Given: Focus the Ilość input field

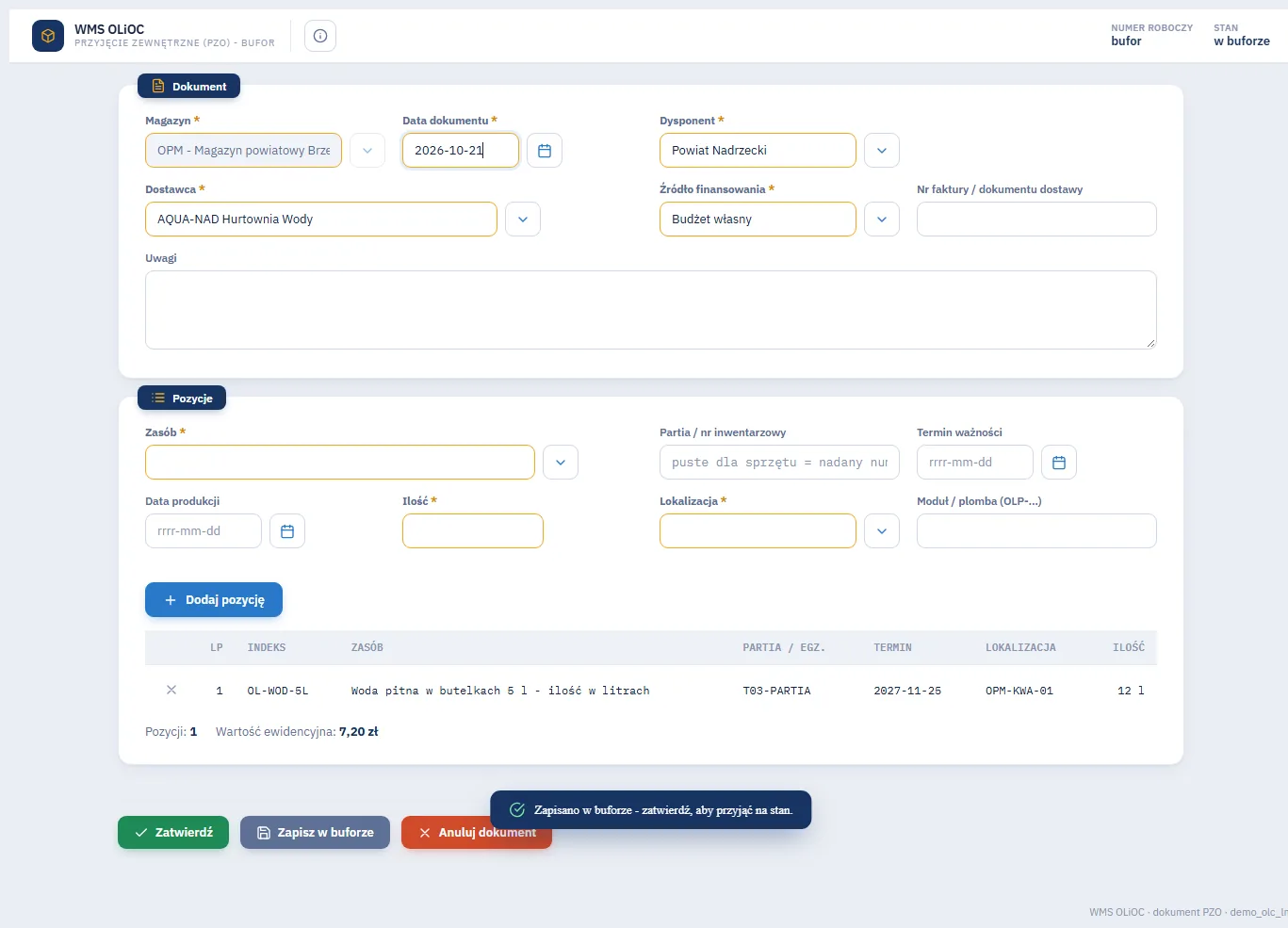Looking at the screenshot, I should (x=473, y=531).
